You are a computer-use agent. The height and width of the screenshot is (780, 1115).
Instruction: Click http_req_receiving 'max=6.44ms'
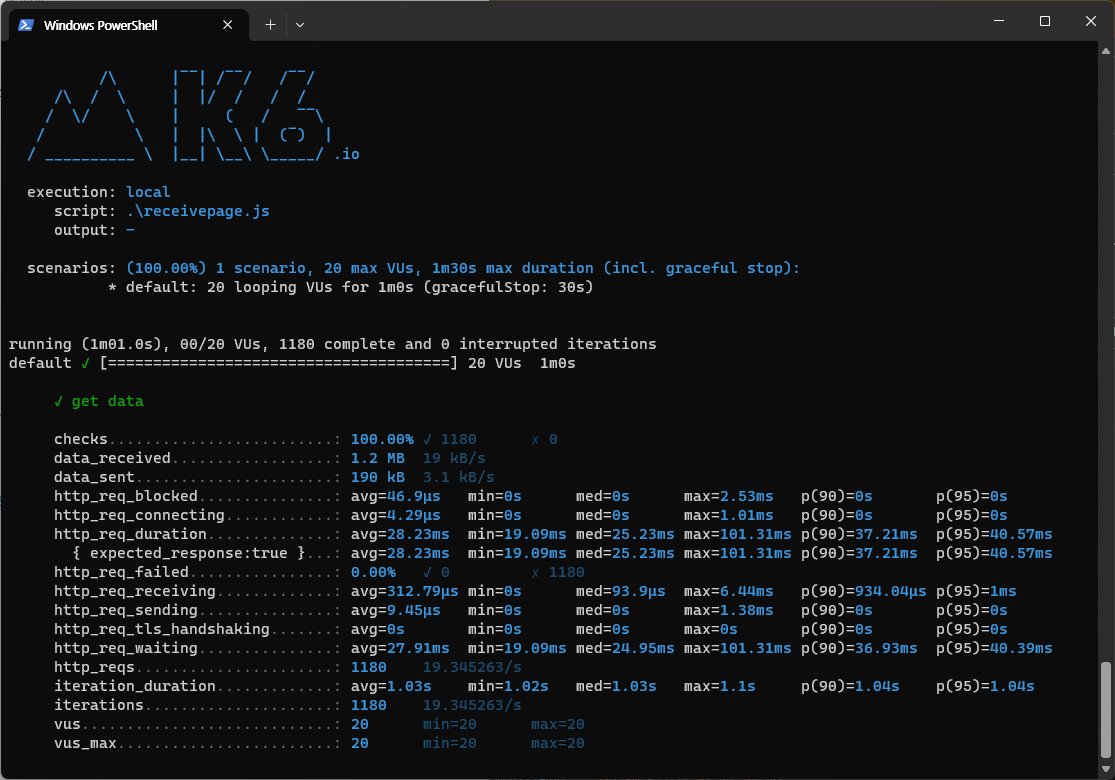click(x=728, y=592)
